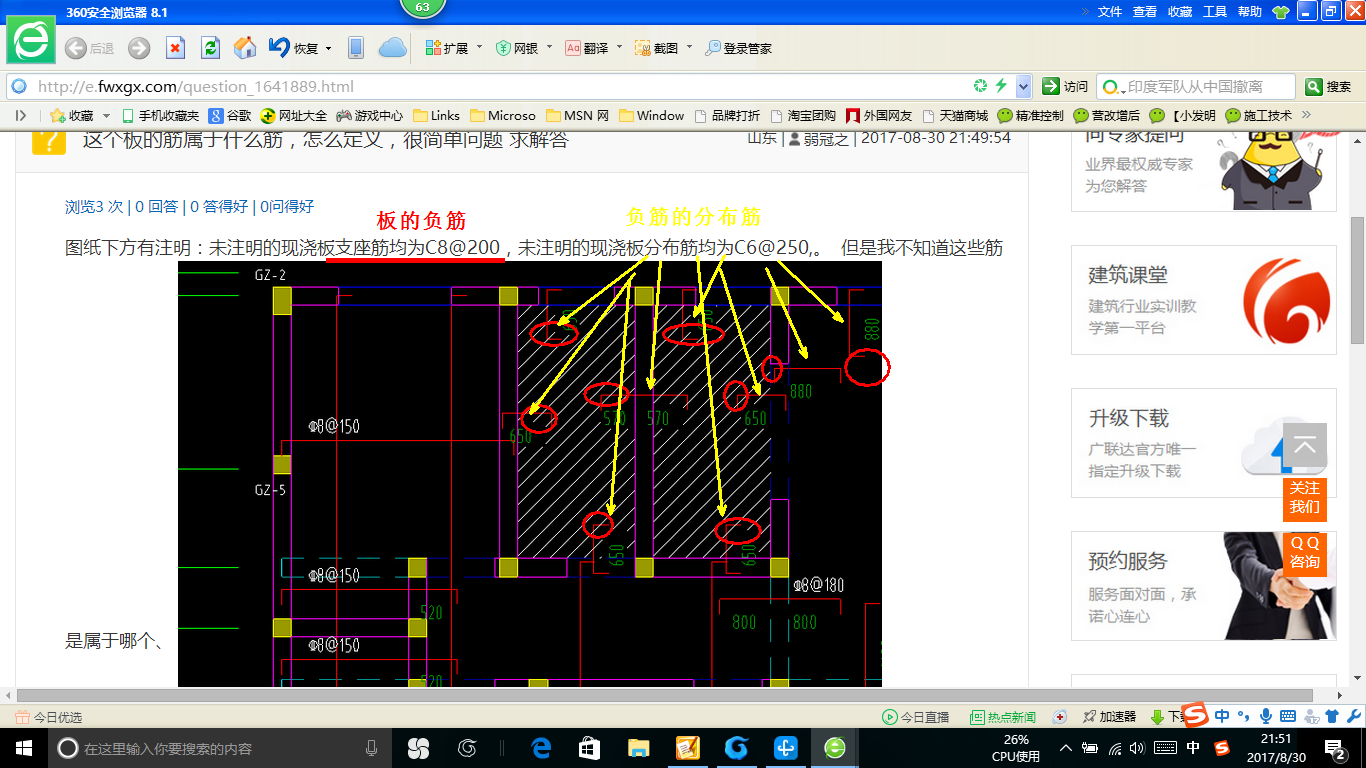Expand the 收藏 bookmark dropdown arrow
Viewport: 1366px width, 768px height.
tap(107, 116)
